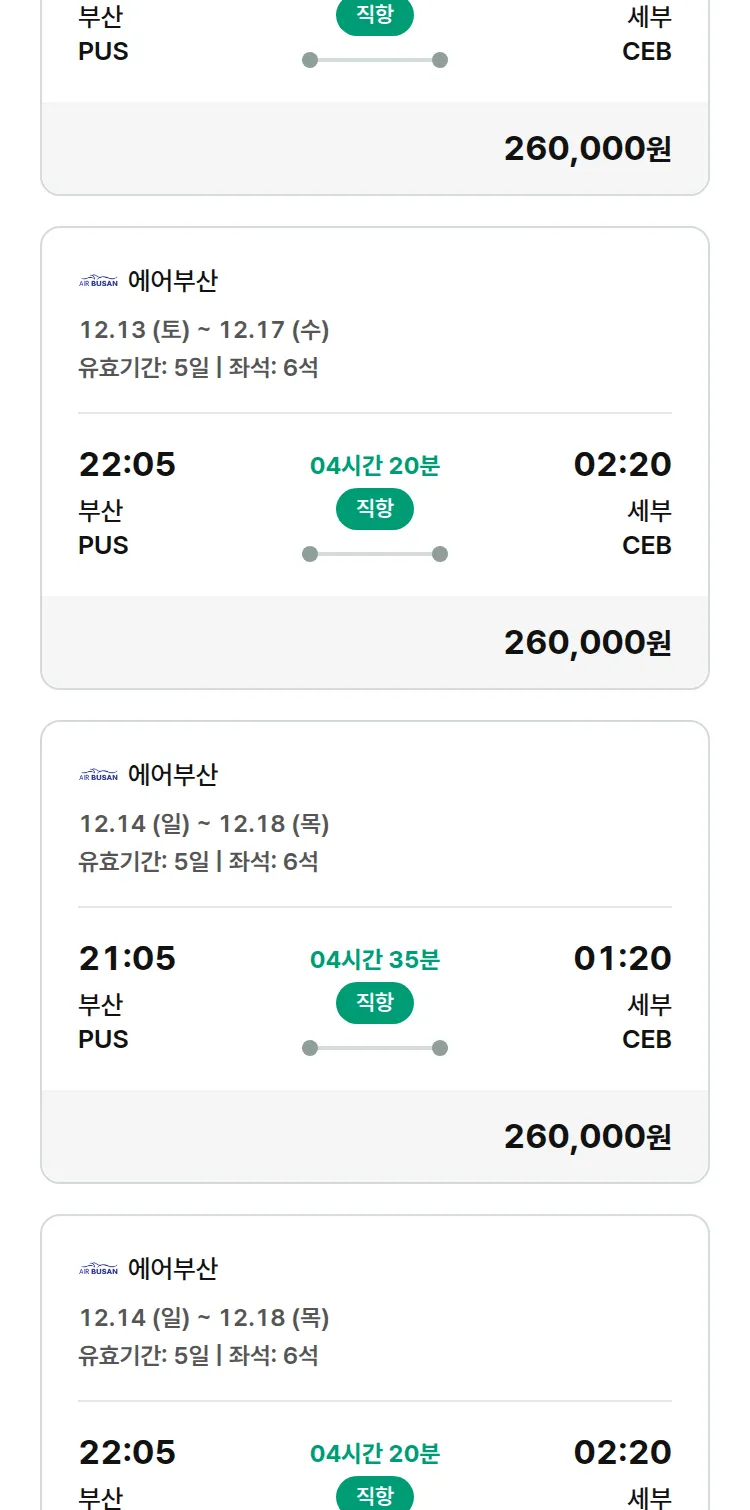Select the 260,000원 price of the 21:05 flight

[587, 1136]
